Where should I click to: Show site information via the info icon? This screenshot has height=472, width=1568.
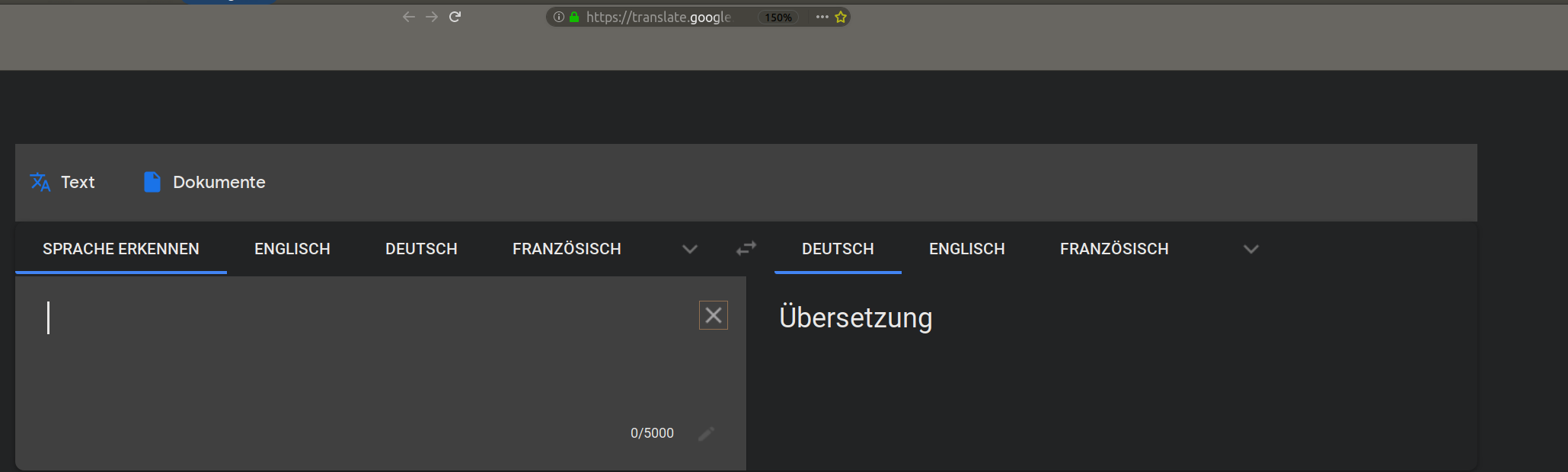(559, 17)
